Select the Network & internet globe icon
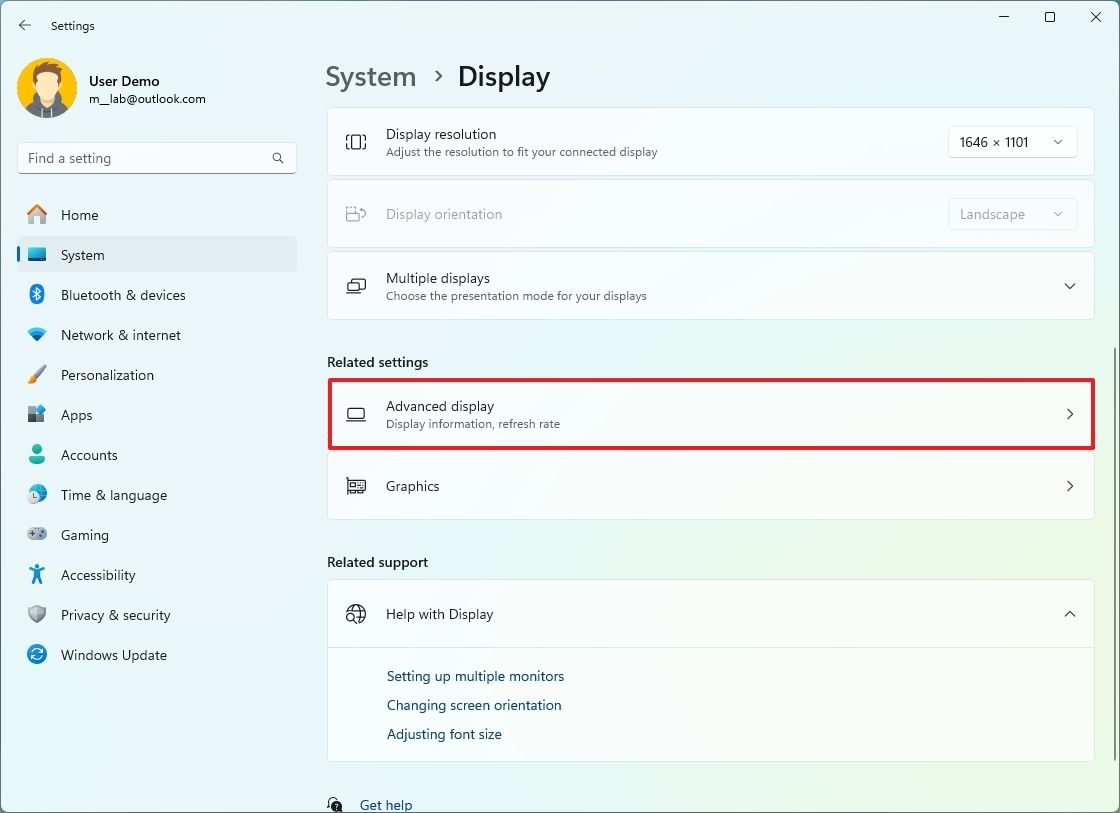This screenshot has height=813, width=1120. [x=37, y=335]
